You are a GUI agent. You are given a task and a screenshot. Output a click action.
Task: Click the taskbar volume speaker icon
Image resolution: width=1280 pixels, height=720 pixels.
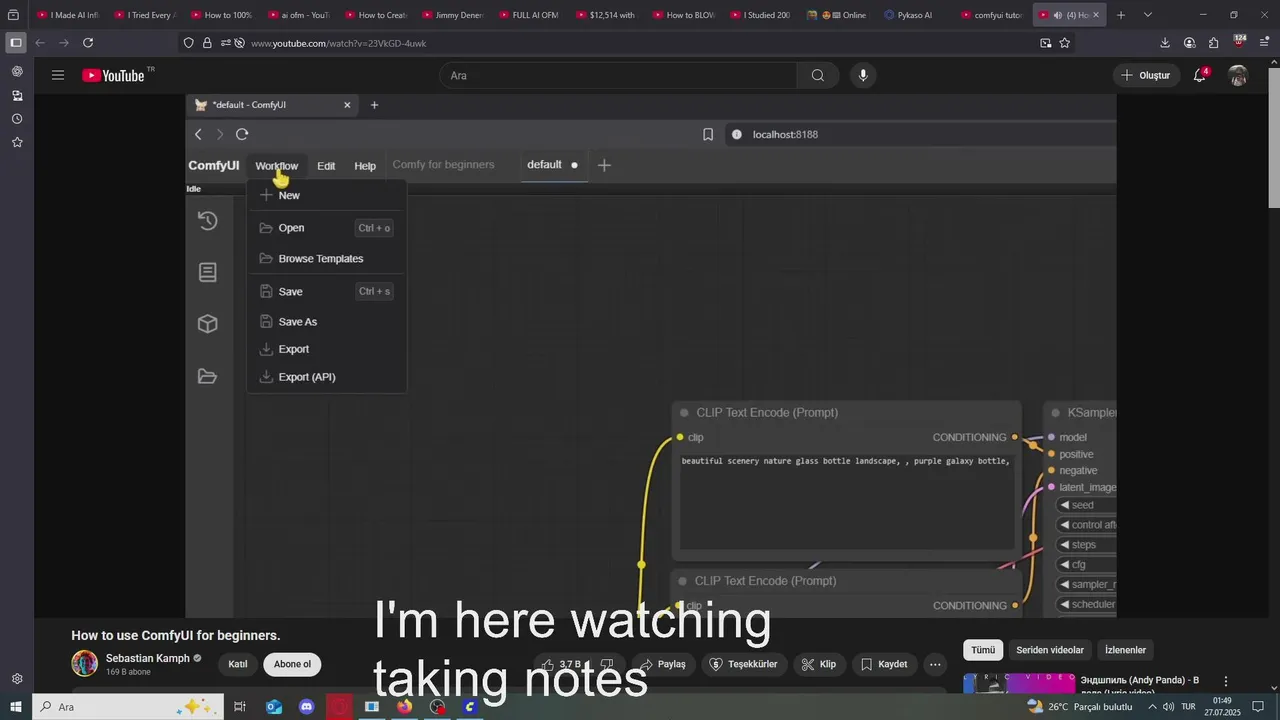tap(1168, 707)
